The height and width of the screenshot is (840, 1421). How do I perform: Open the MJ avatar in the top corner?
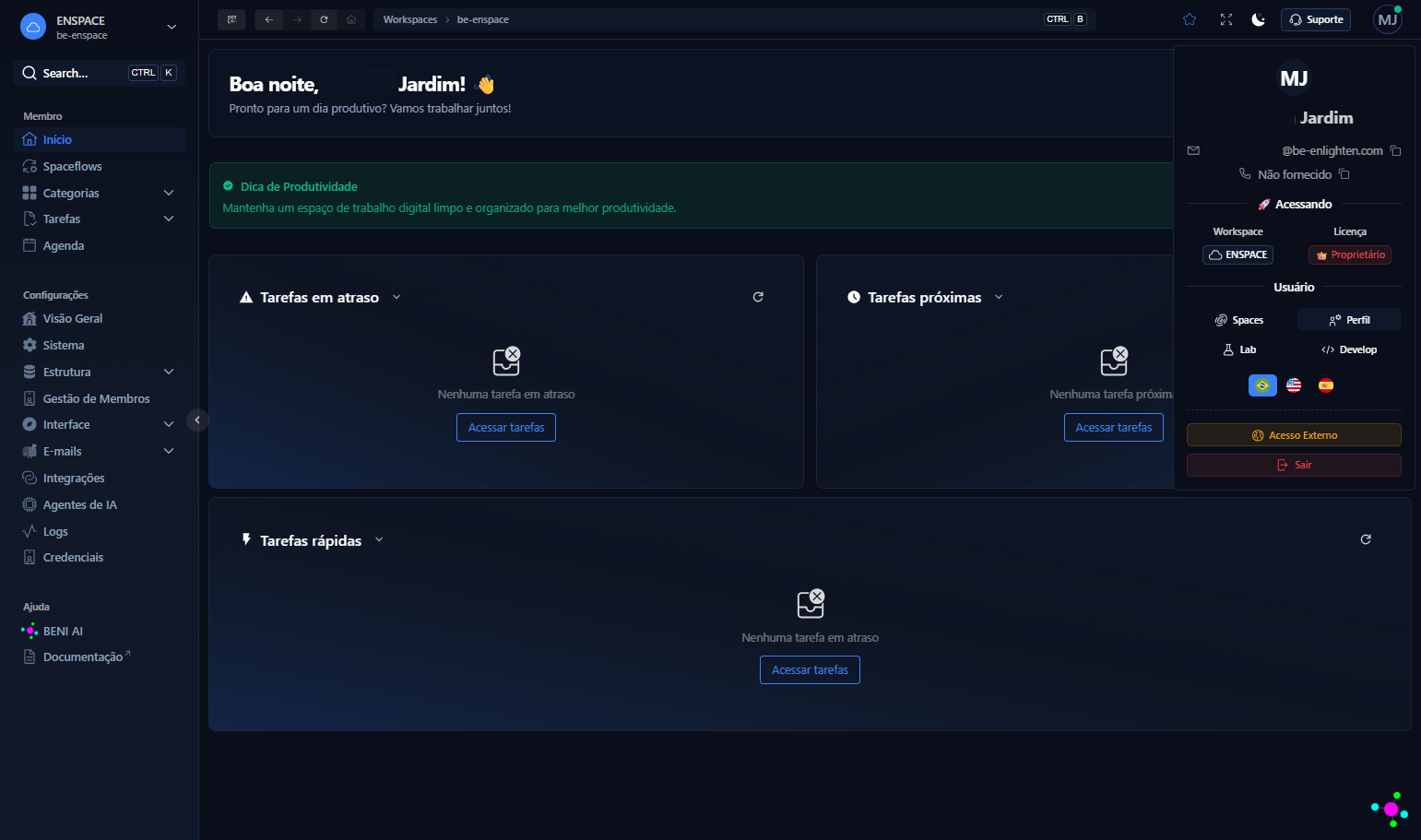1388,19
